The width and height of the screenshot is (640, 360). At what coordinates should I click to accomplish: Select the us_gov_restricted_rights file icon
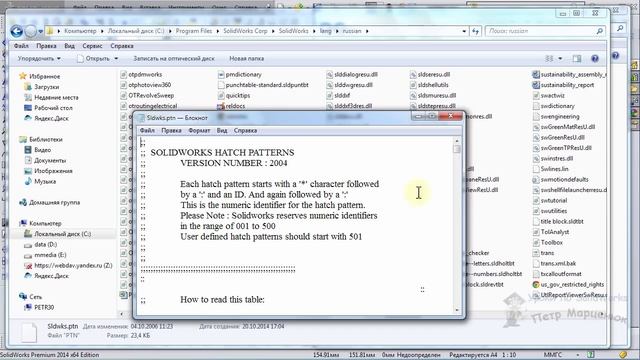point(536,284)
